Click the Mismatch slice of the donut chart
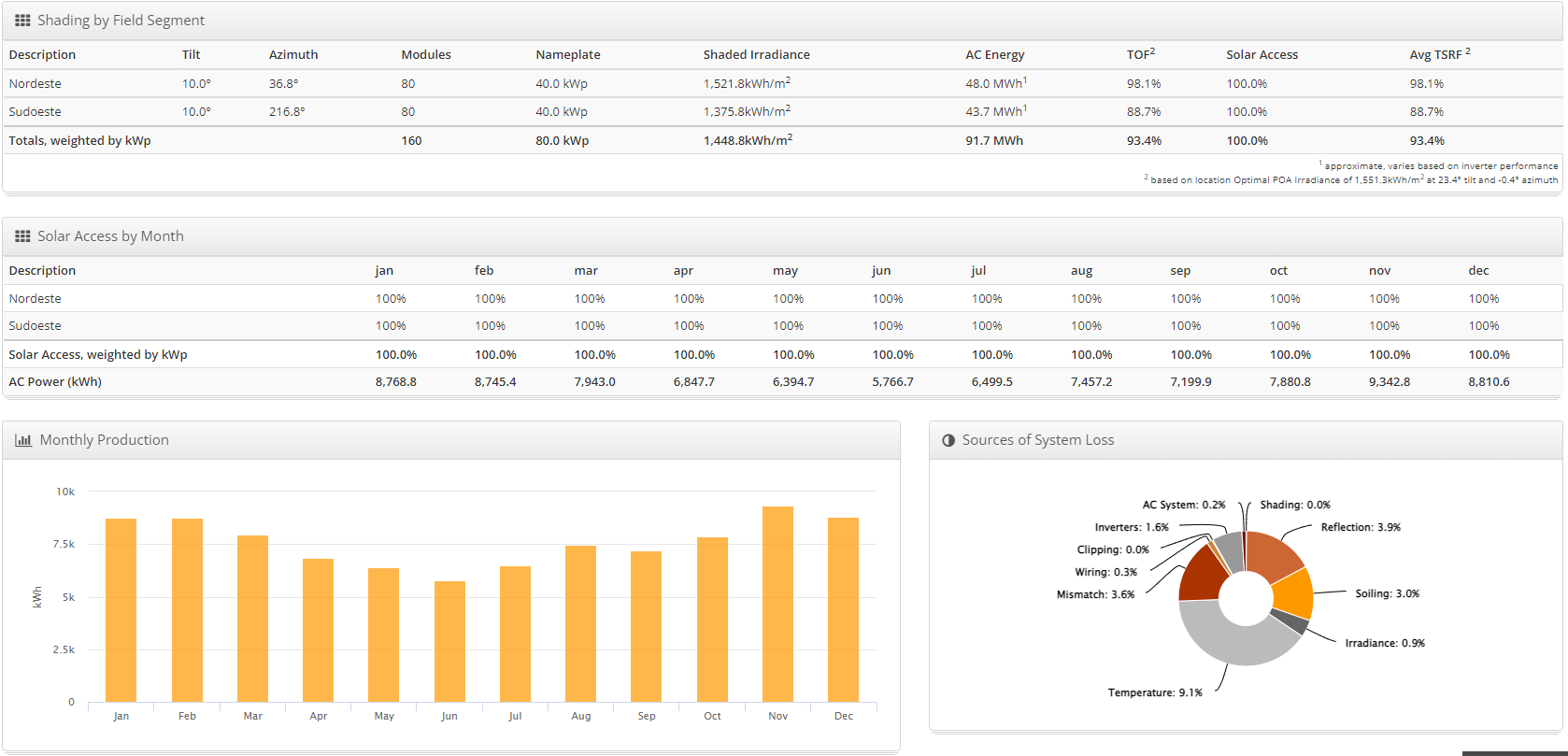Screen dimensions: 1568x756 pos(1199,576)
